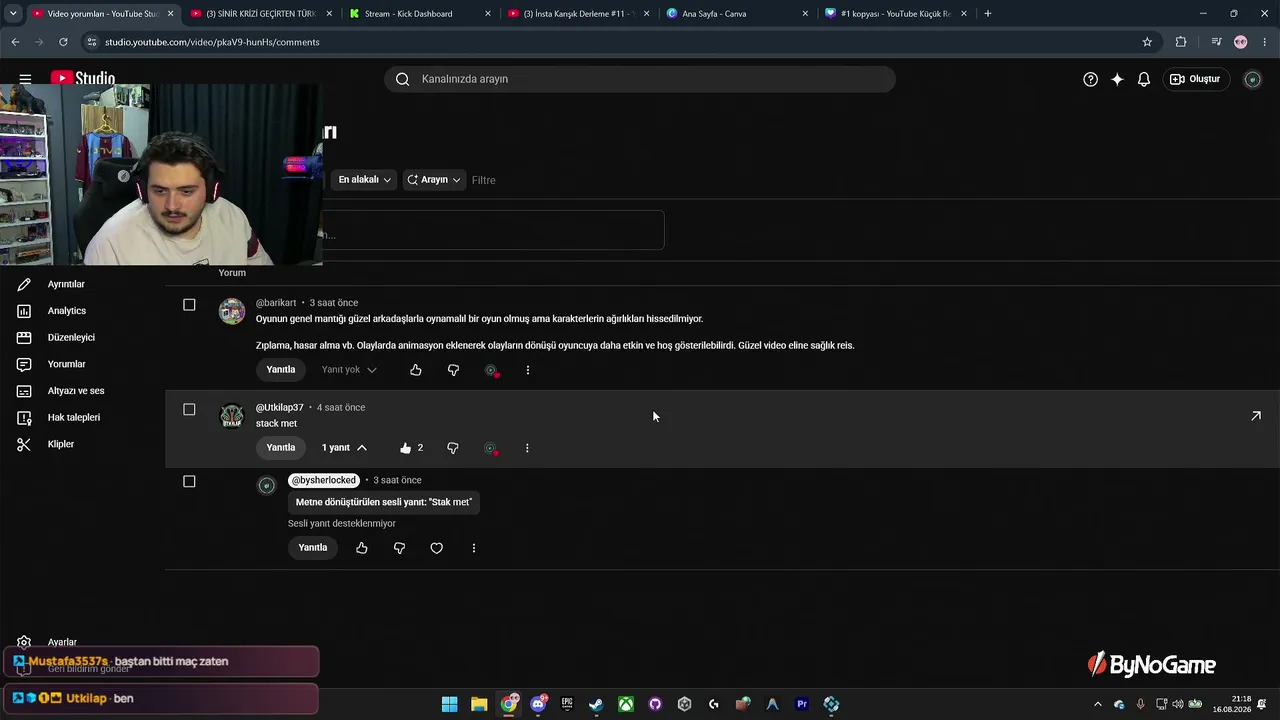
Task: Heart the @barikart comment
Action: 491,370
